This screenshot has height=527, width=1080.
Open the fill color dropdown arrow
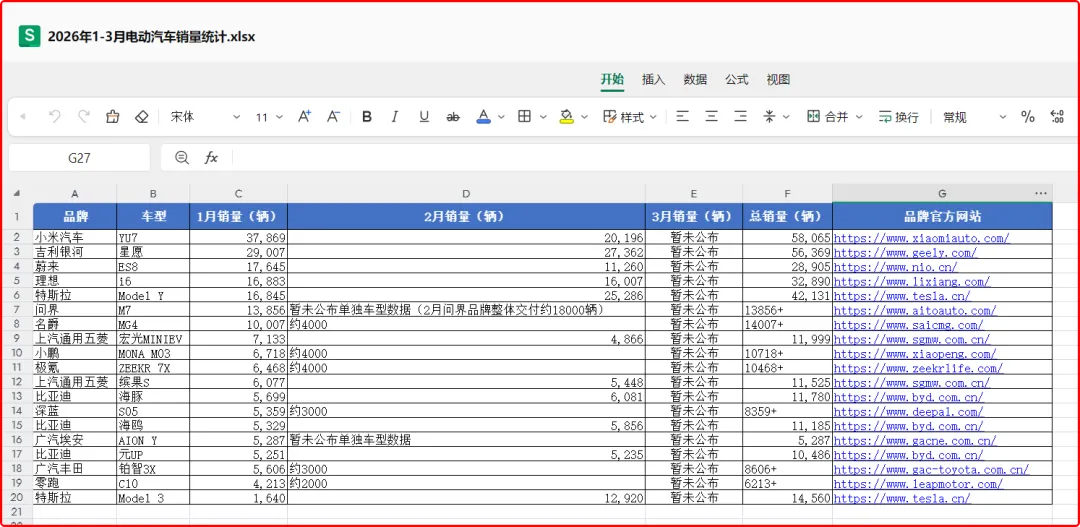(584, 117)
